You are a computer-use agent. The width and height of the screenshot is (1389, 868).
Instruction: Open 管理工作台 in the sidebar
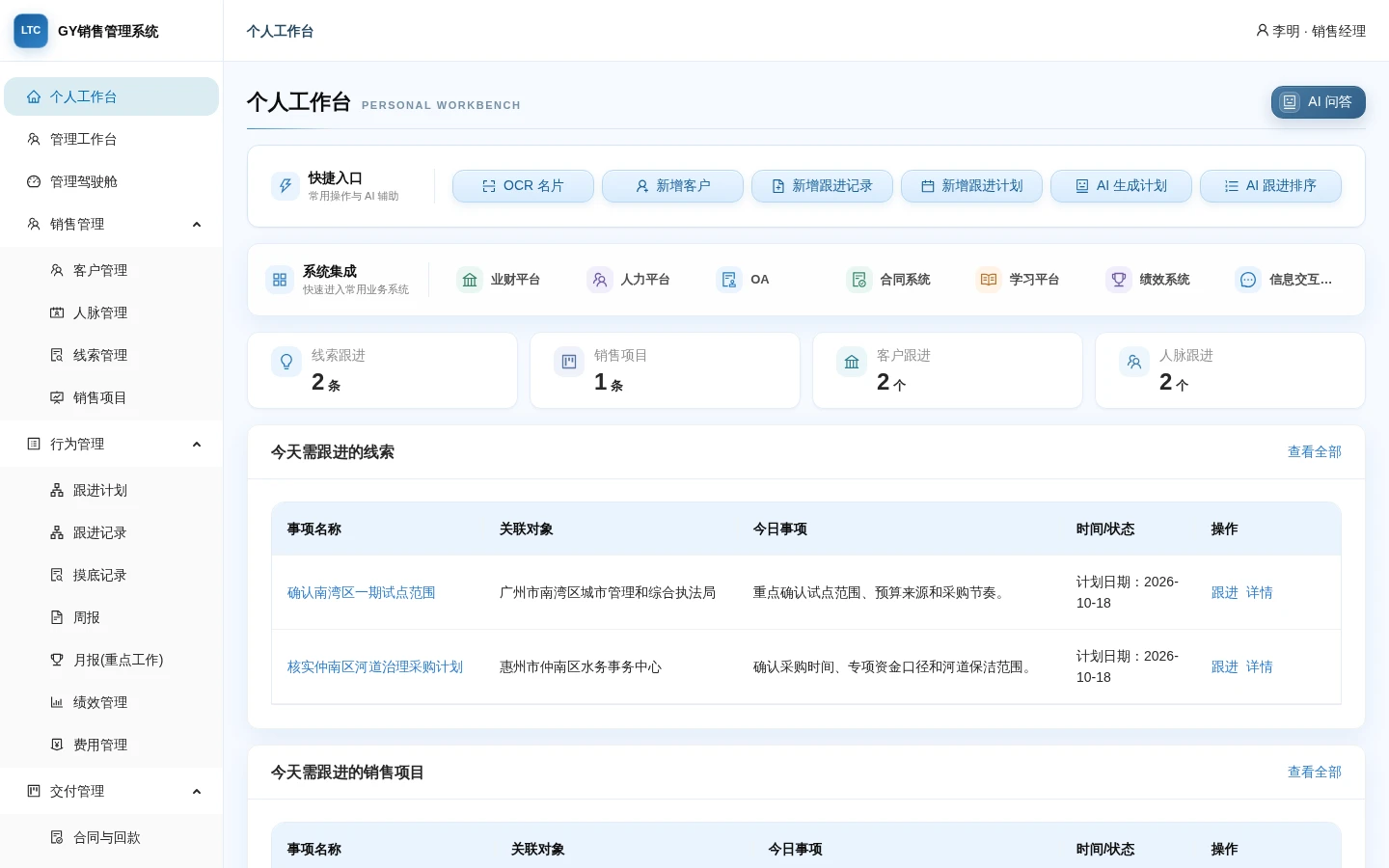112,139
